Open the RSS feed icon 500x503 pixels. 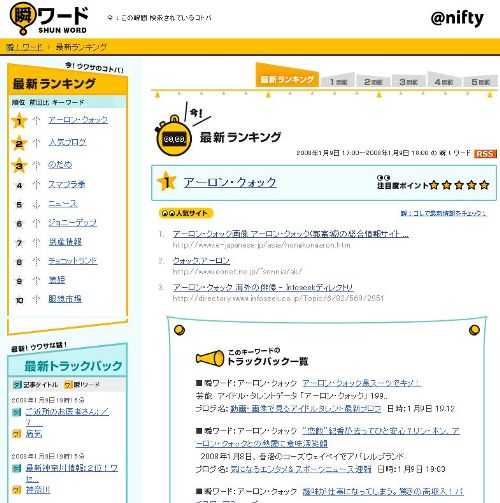pos(485,154)
